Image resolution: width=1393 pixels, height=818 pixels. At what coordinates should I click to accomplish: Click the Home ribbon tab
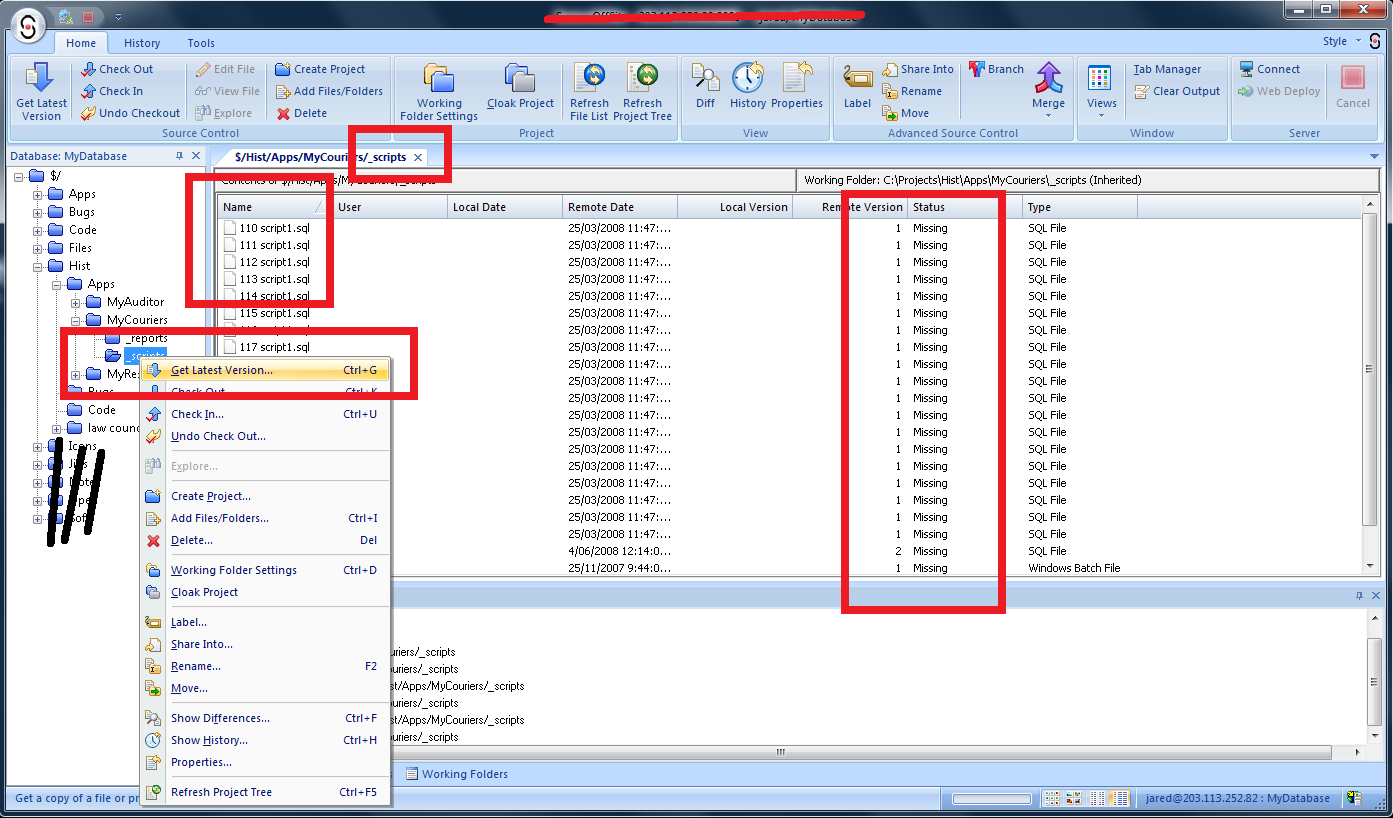point(81,43)
